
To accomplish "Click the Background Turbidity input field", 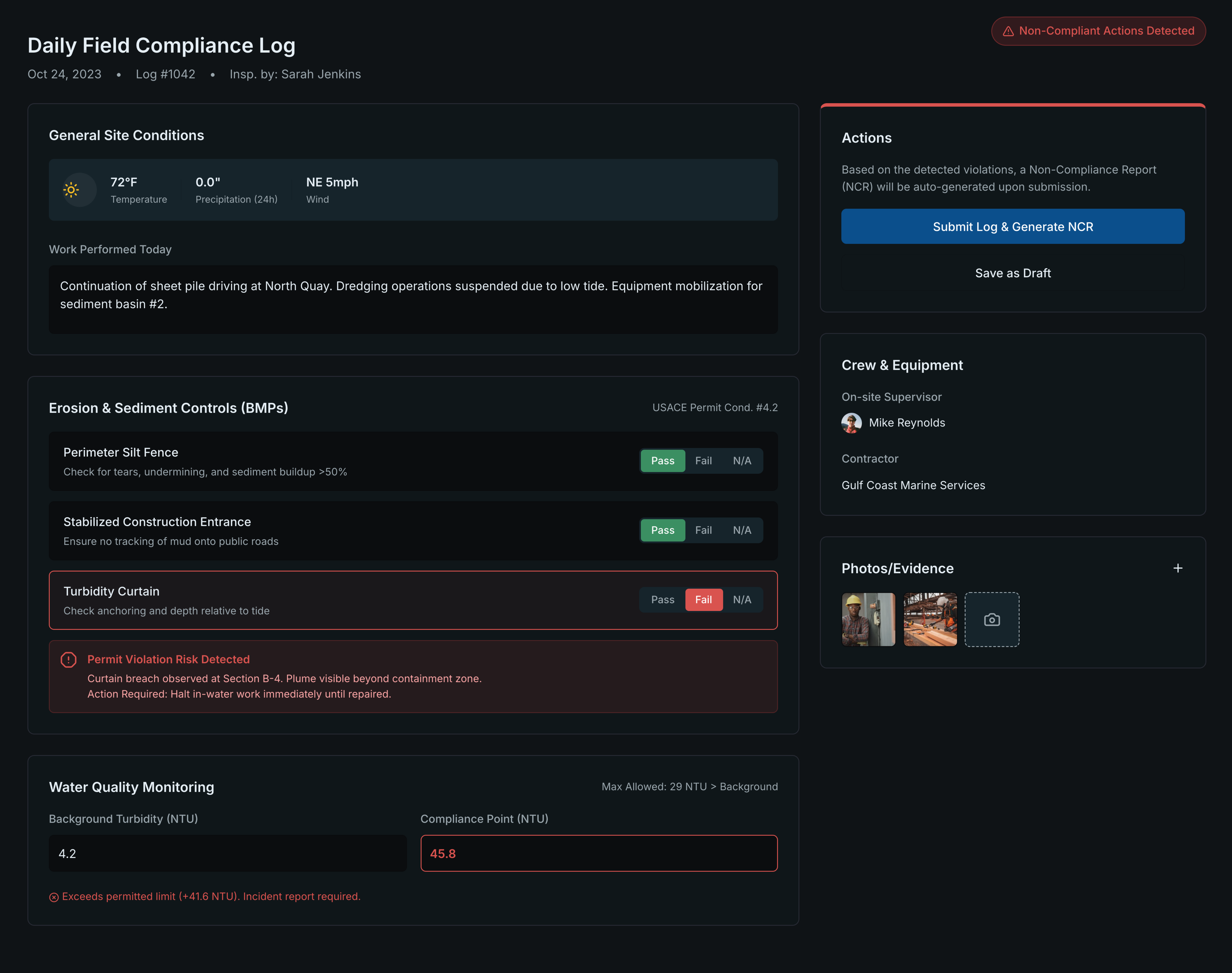I will point(228,853).
